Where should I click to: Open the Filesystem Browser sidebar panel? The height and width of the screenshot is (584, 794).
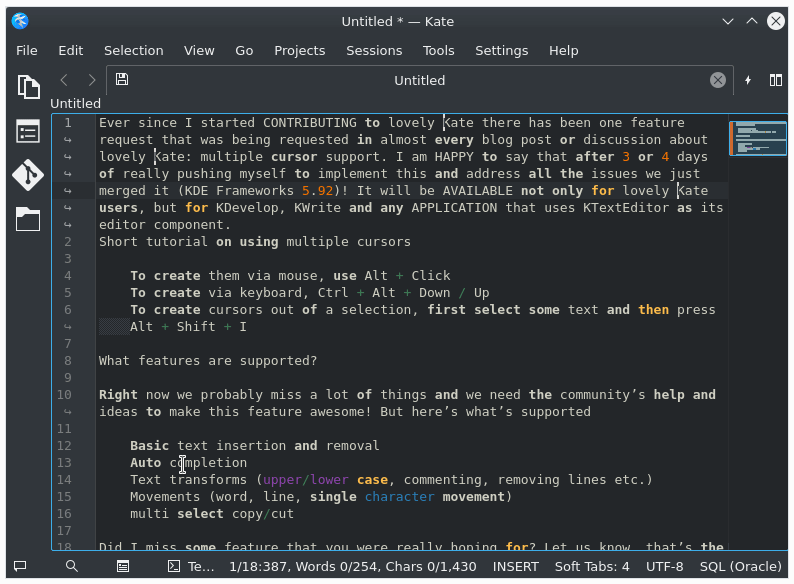pyautogui.click(x=28, y=219)
